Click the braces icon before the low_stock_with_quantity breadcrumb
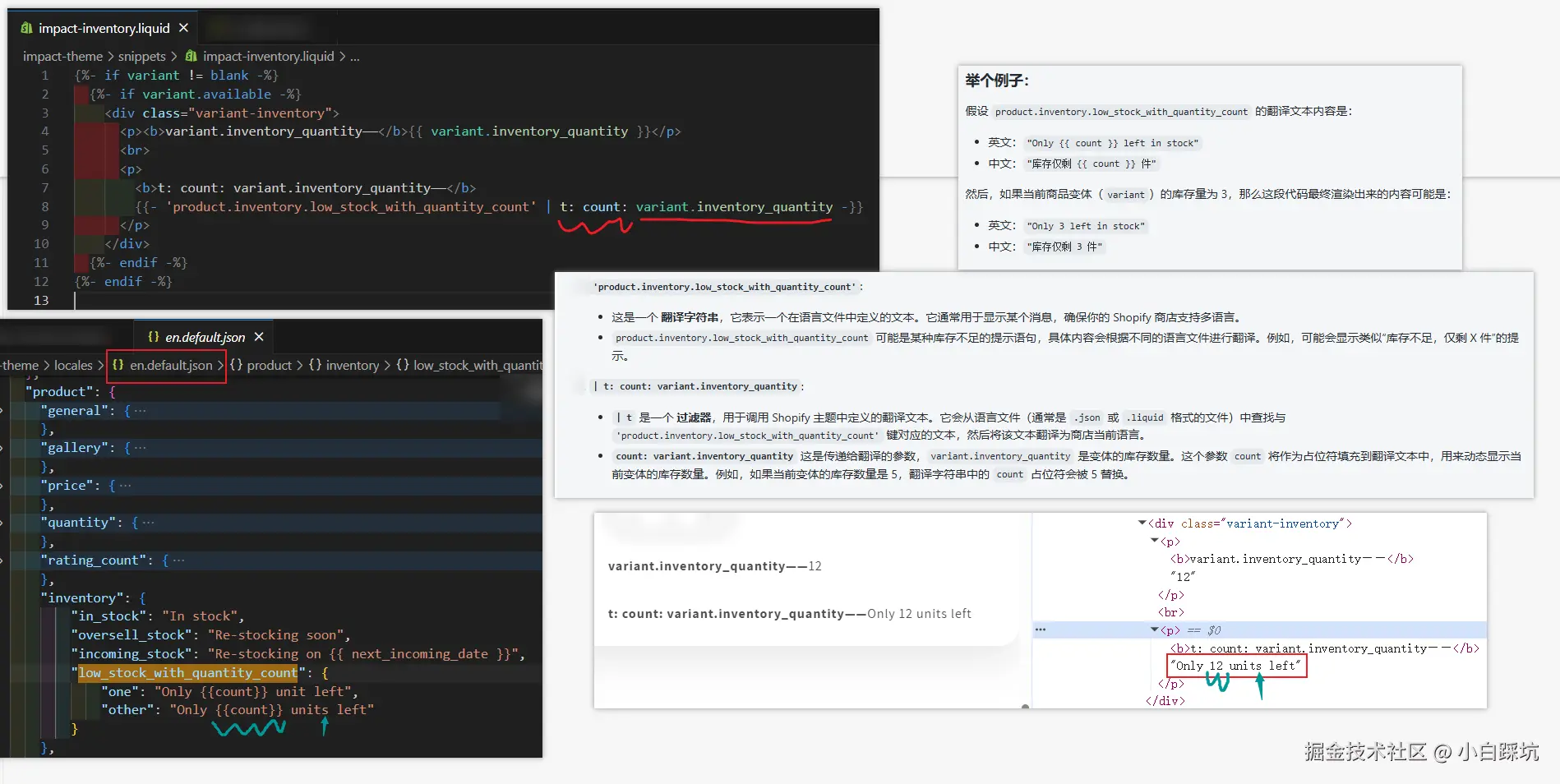1560x784 pixels. [x=403, y=365]
